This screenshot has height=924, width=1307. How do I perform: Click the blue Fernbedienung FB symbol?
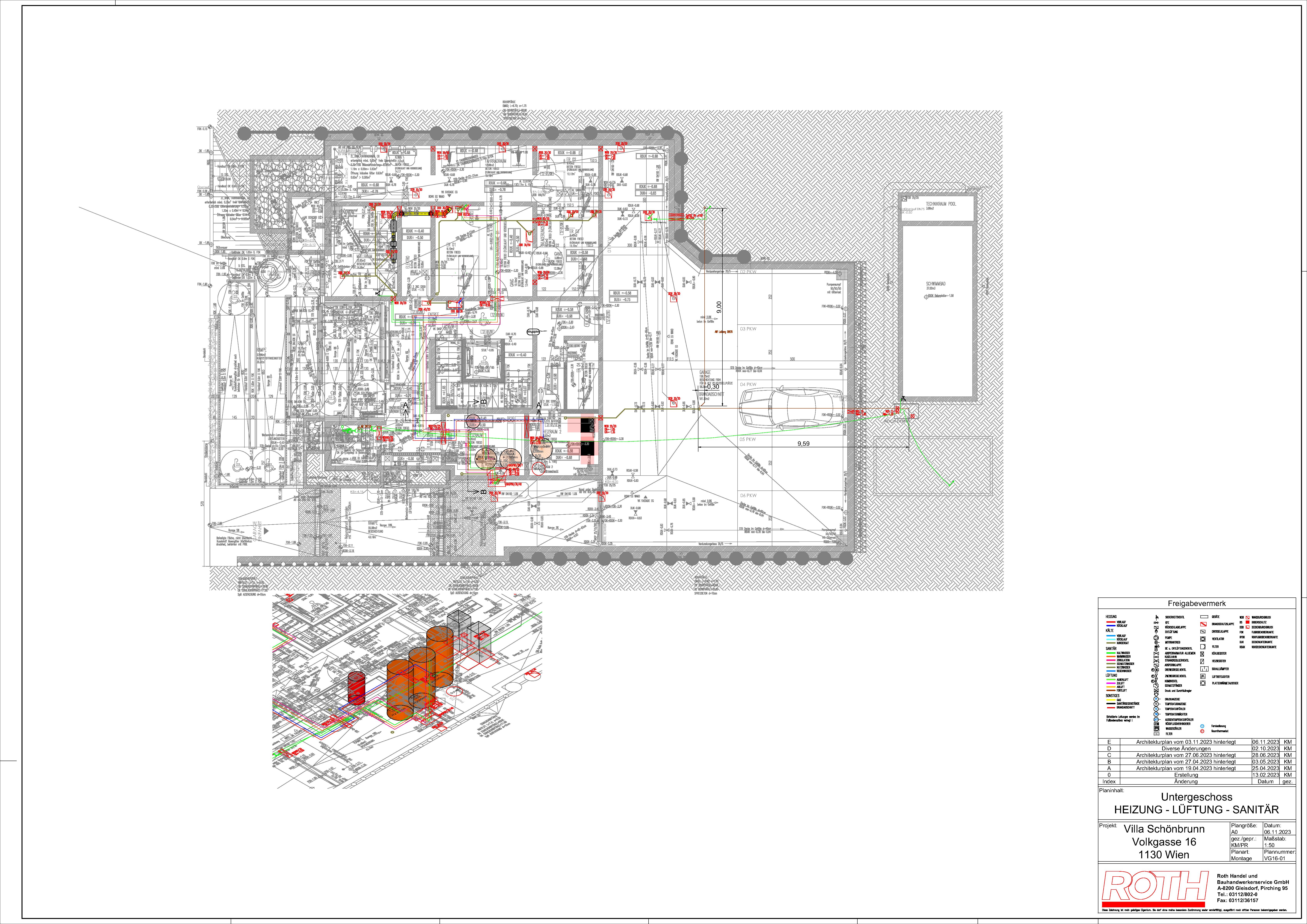coord(1202,726)
